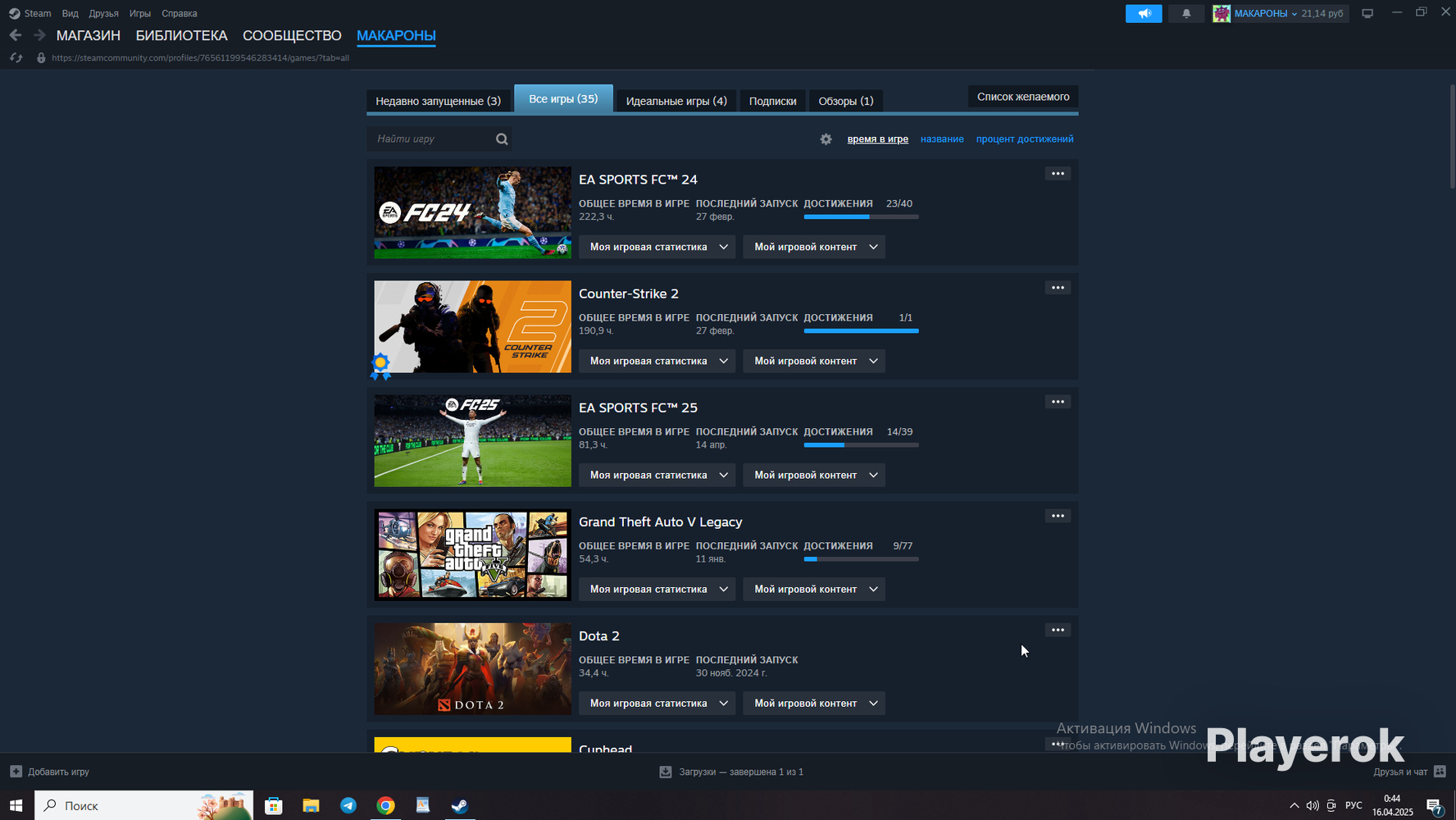Open the 'Обзоры (1)' tab
Image resolution: width=1456 pixels, height=820 pixels.
click(846, 101)
